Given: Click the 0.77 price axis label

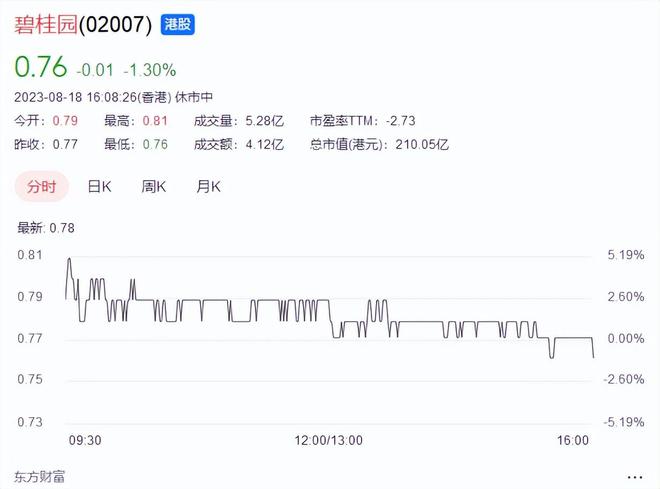Looking at the screenshot, I should click(x=30, y=338).
